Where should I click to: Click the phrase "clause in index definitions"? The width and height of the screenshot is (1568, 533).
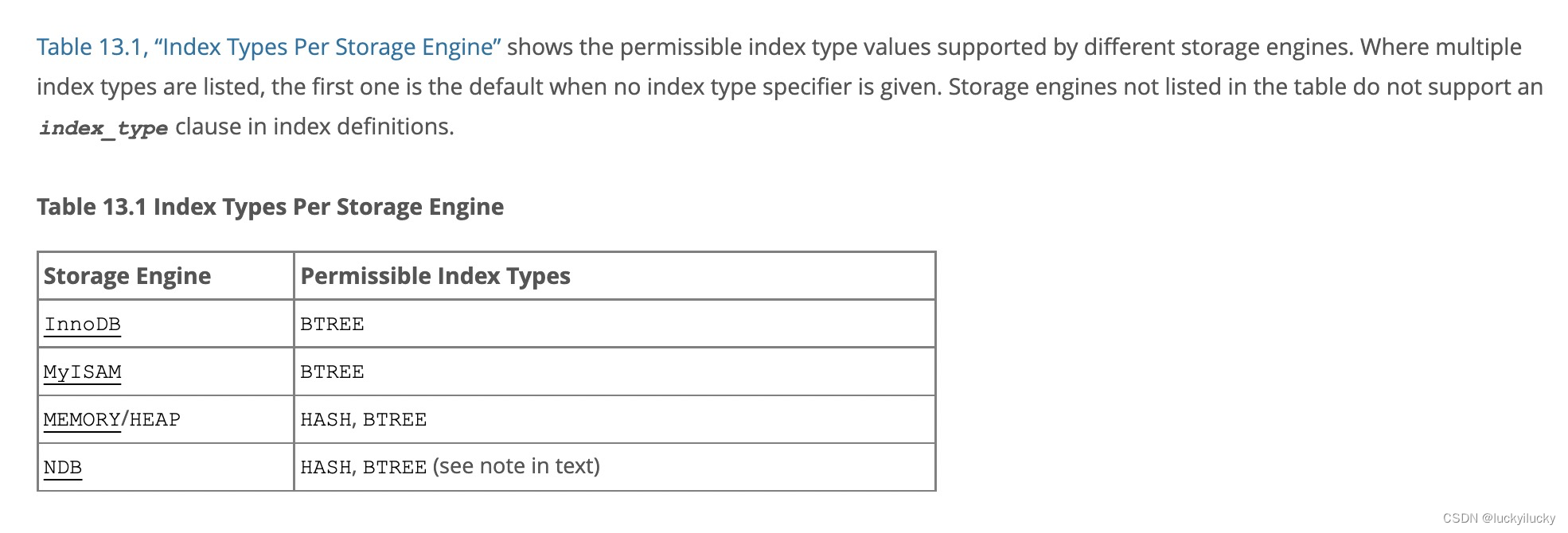314,127
